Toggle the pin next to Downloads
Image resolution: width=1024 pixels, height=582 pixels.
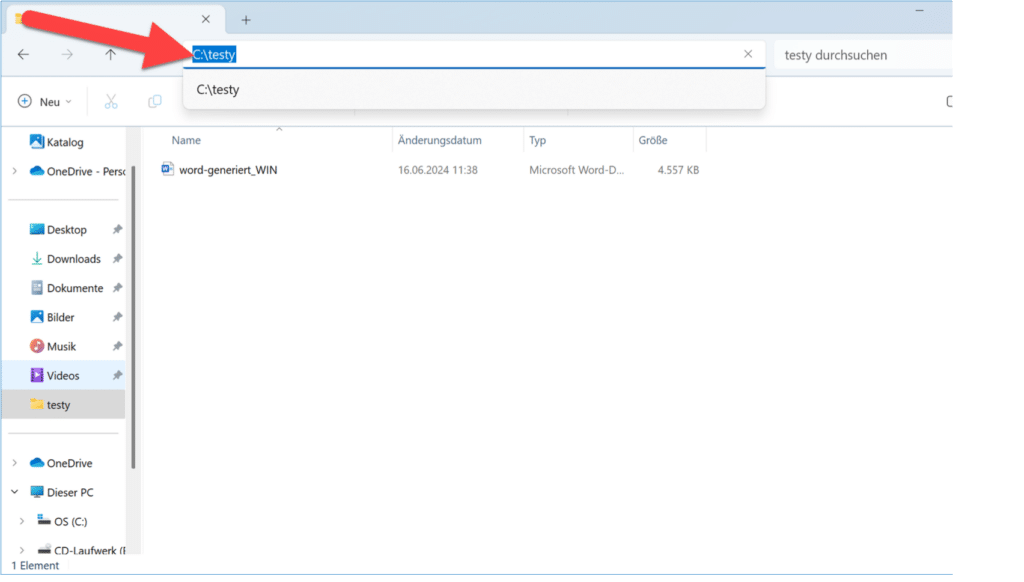[117, 259]
